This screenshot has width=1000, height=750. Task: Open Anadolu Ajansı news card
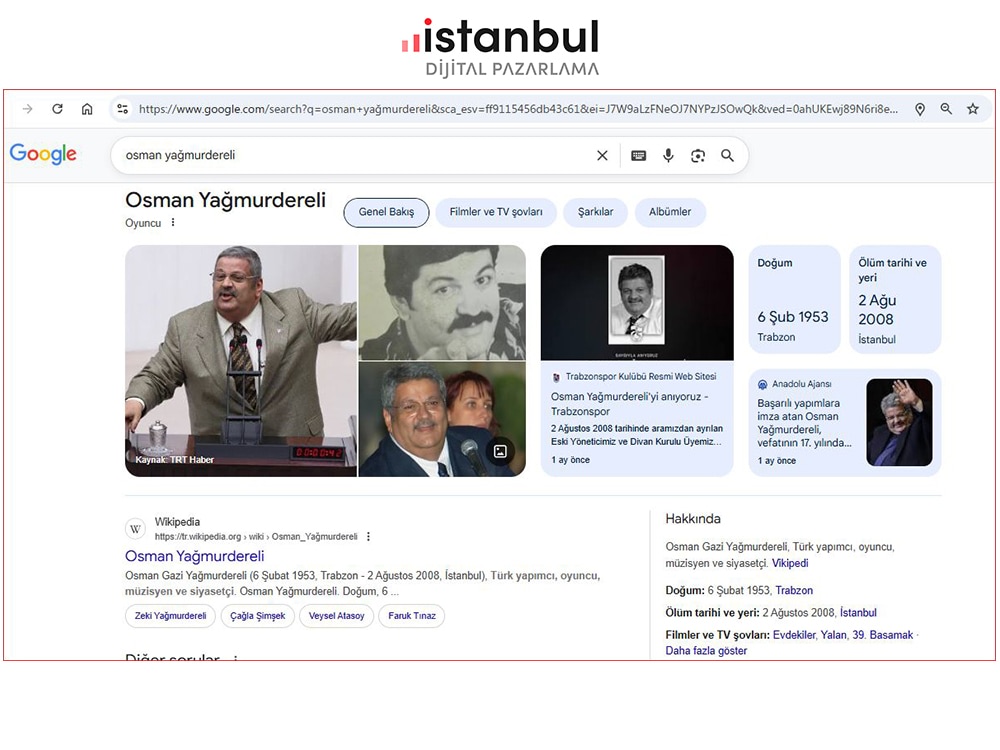(844, 423)
